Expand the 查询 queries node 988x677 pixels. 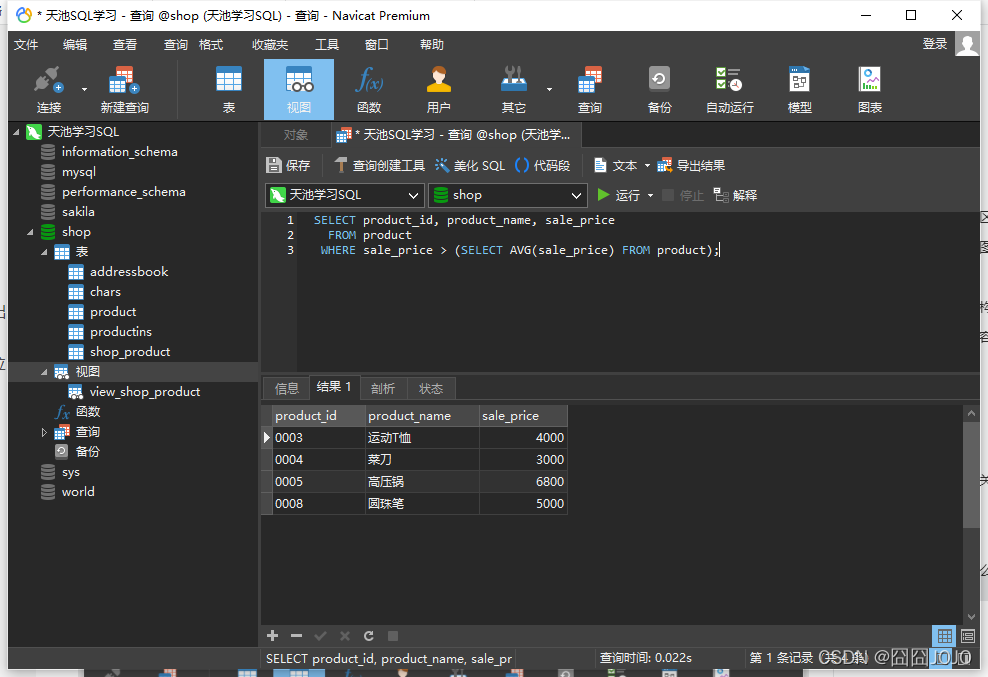[44, 432]
